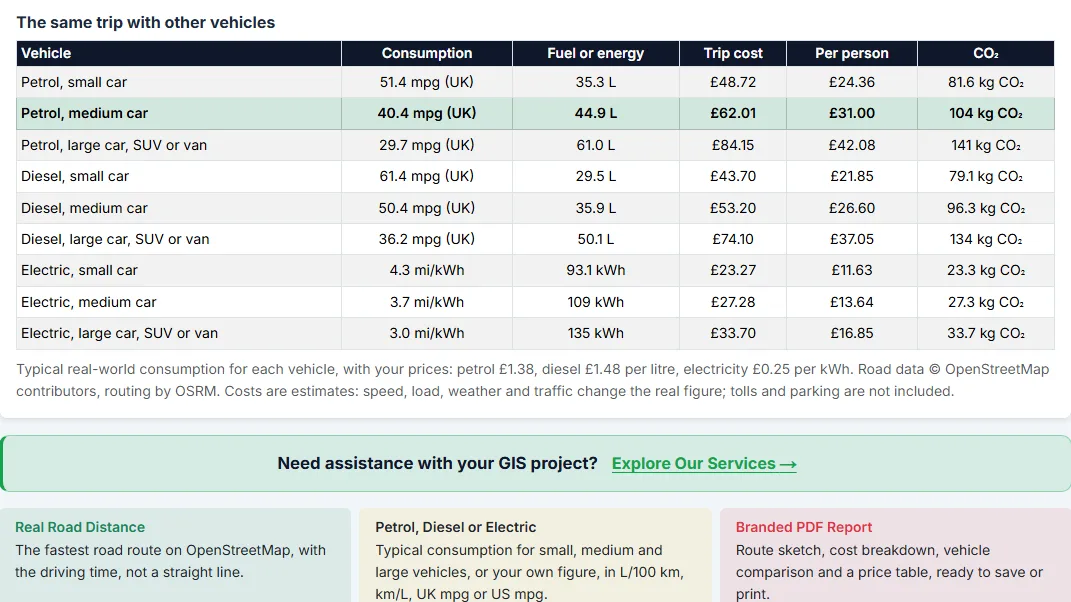Click the £62.01 trip cost cell
The width and height of the screenshot is (1071, 602).
(x=733, y=113)
